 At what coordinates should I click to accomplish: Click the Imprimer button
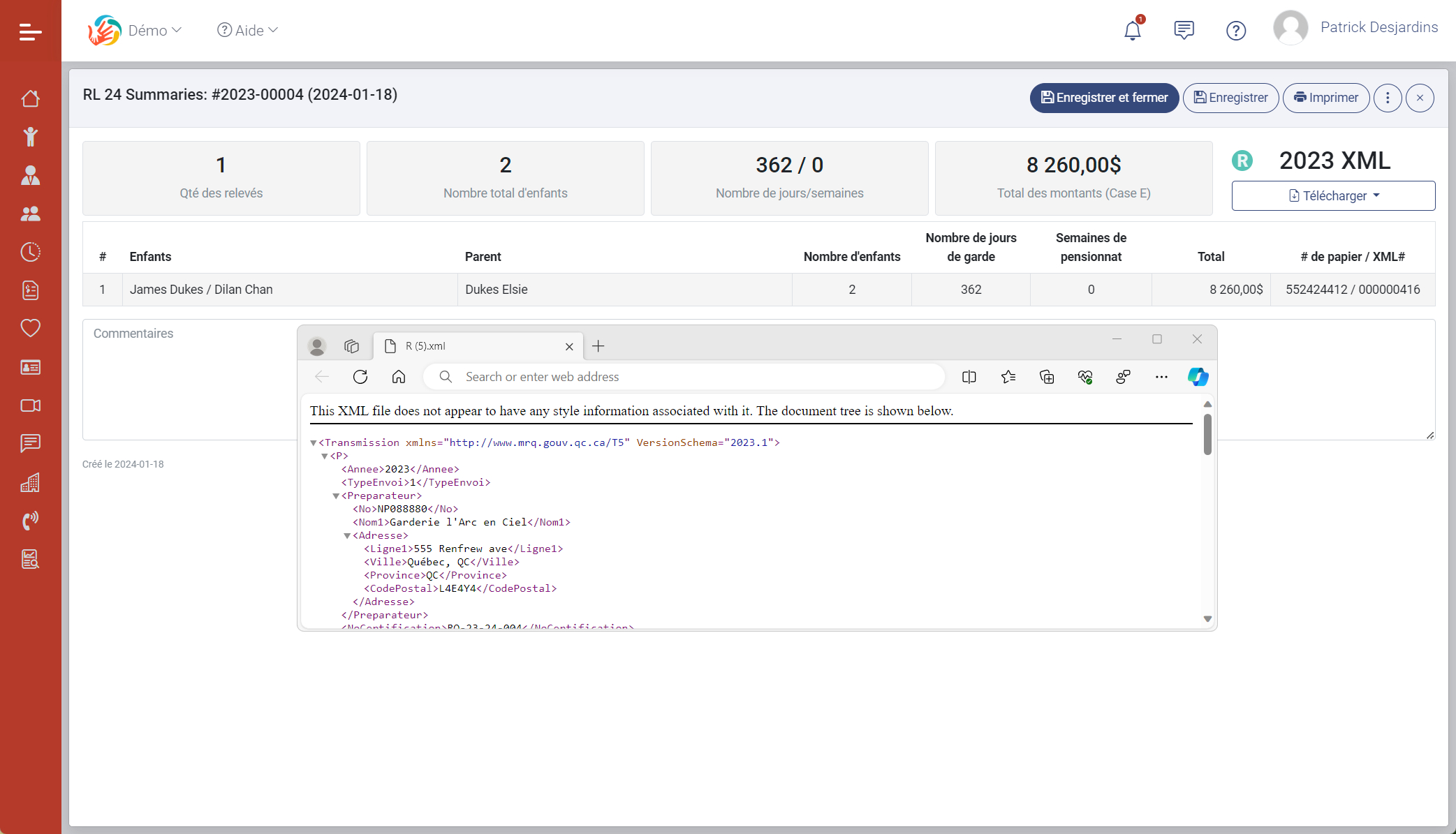coord(1325,98)
